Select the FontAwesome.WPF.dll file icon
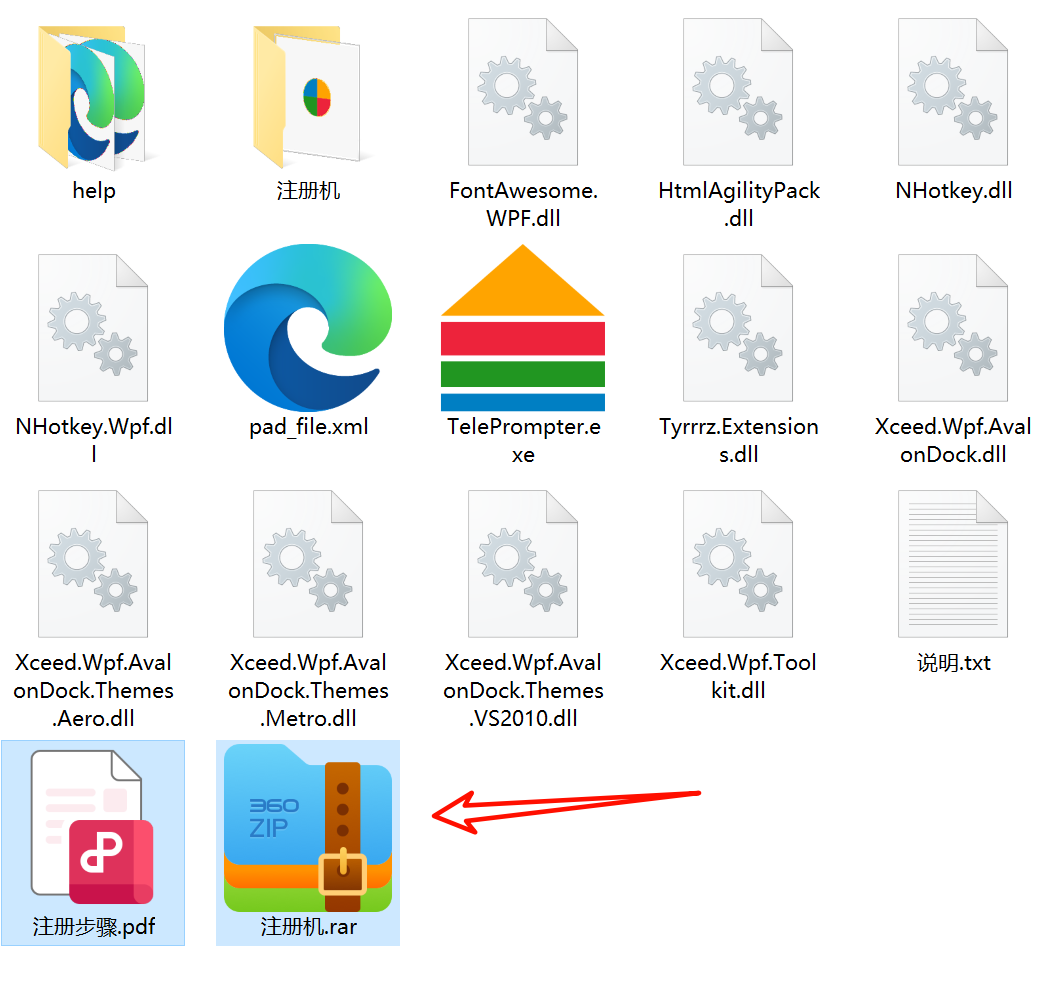Viewport: 1057px width, 991px height. pos(523,92)
